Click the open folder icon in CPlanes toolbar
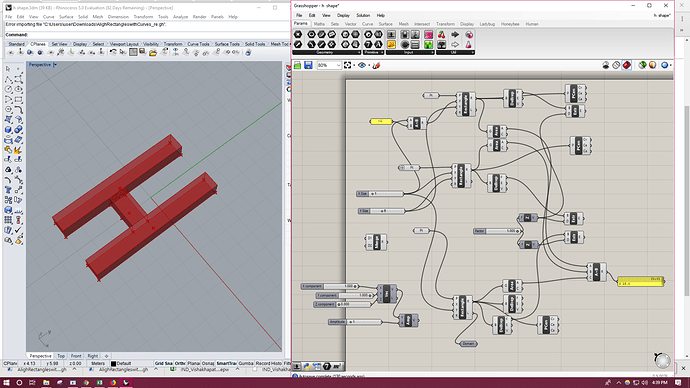The image size is (690, 388). point(153,52)
